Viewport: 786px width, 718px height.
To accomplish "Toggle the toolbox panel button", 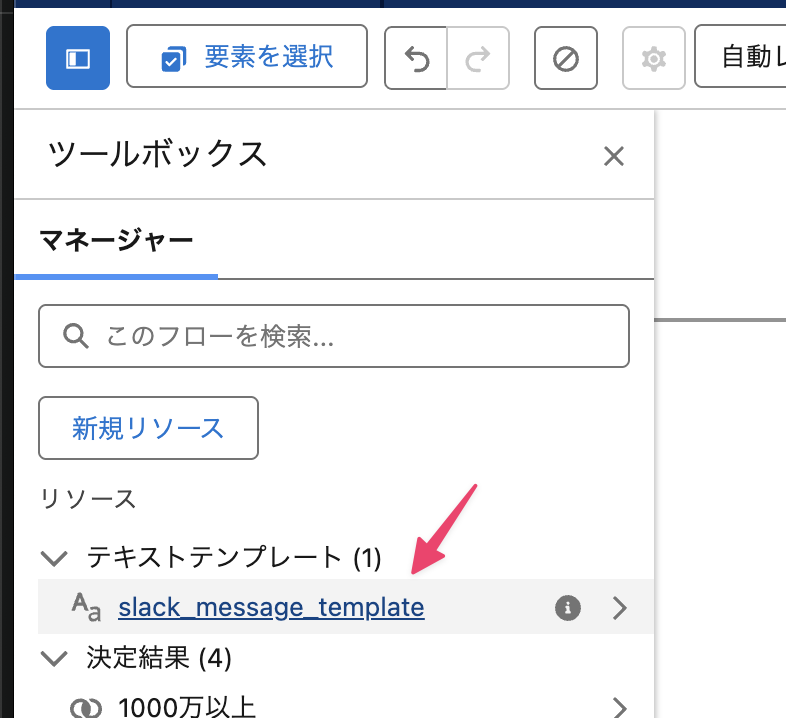I will (78, 58).
